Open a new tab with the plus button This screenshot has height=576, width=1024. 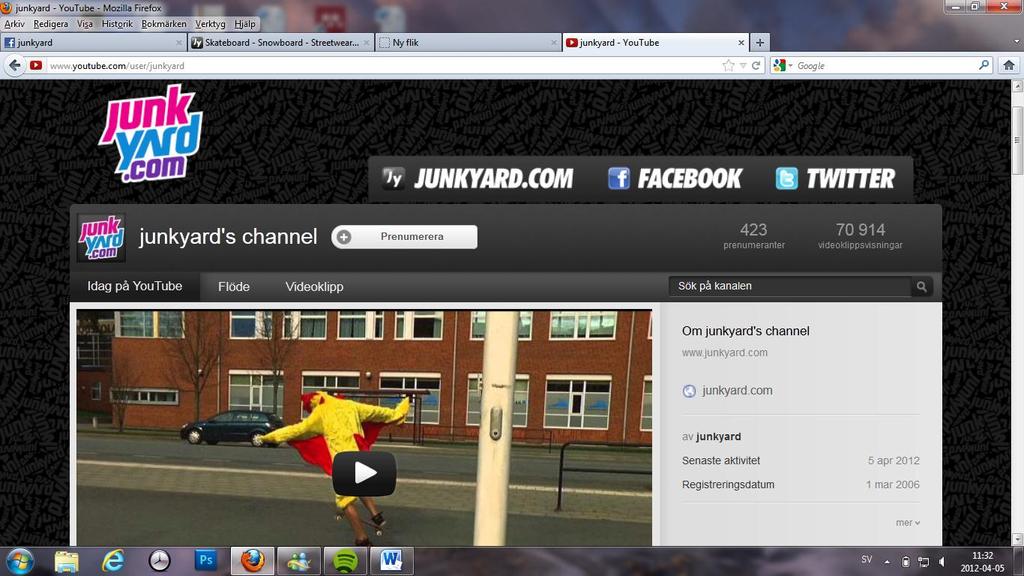760,42
